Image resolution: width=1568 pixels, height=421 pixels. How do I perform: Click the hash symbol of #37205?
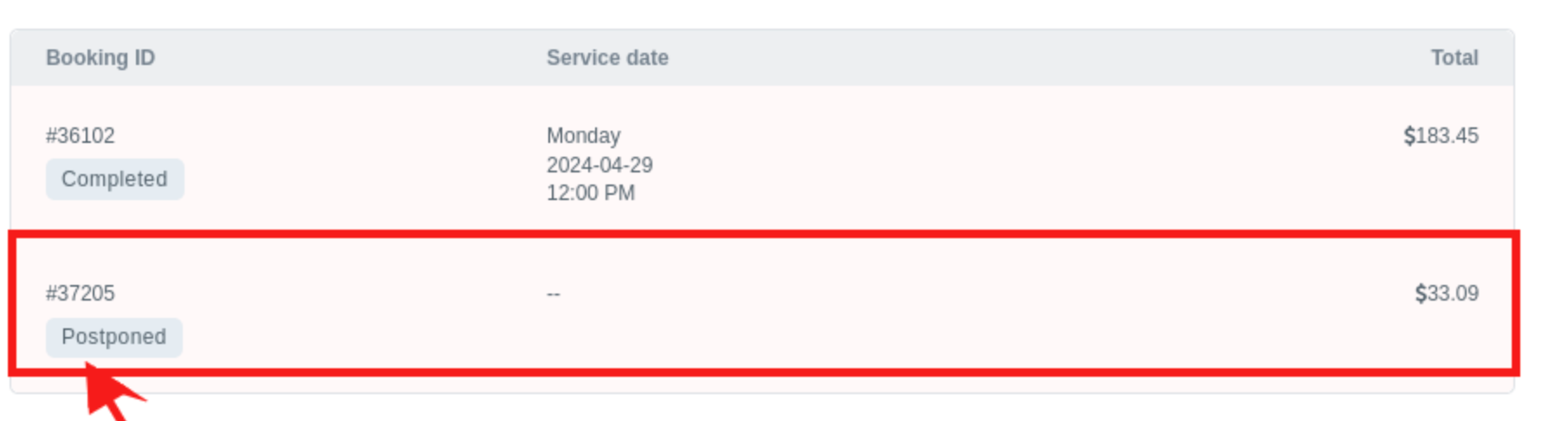pos(51,294)
